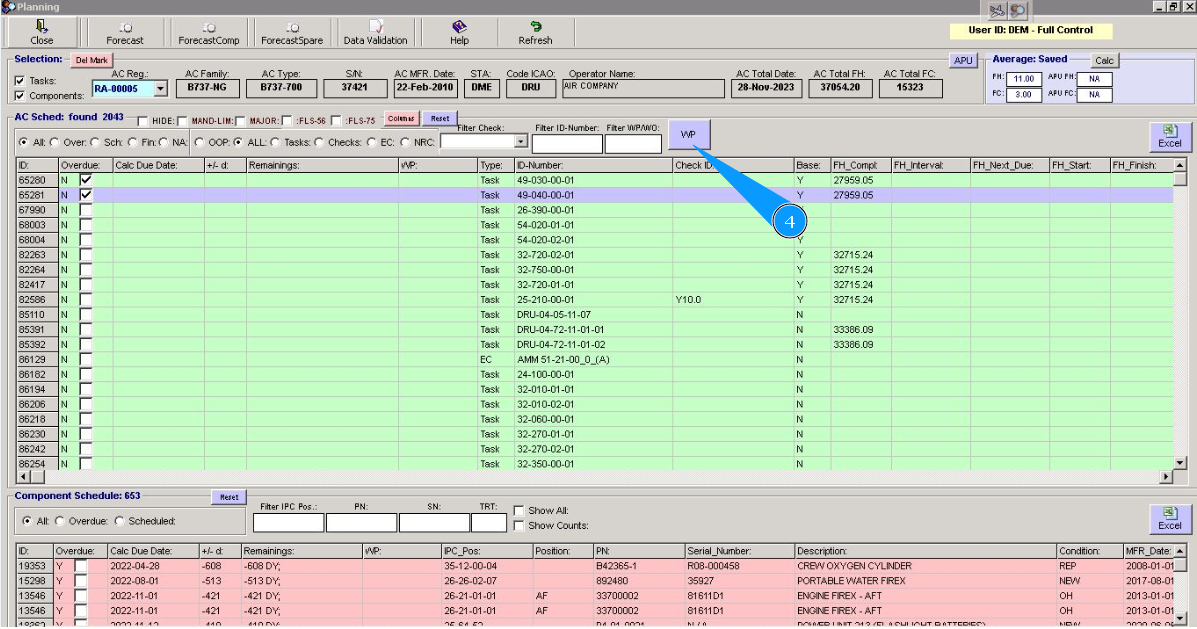Open ForecastComp from the toolbar
The height and width of the screenshot is (629, 1197).
click(x=208, y=32)
